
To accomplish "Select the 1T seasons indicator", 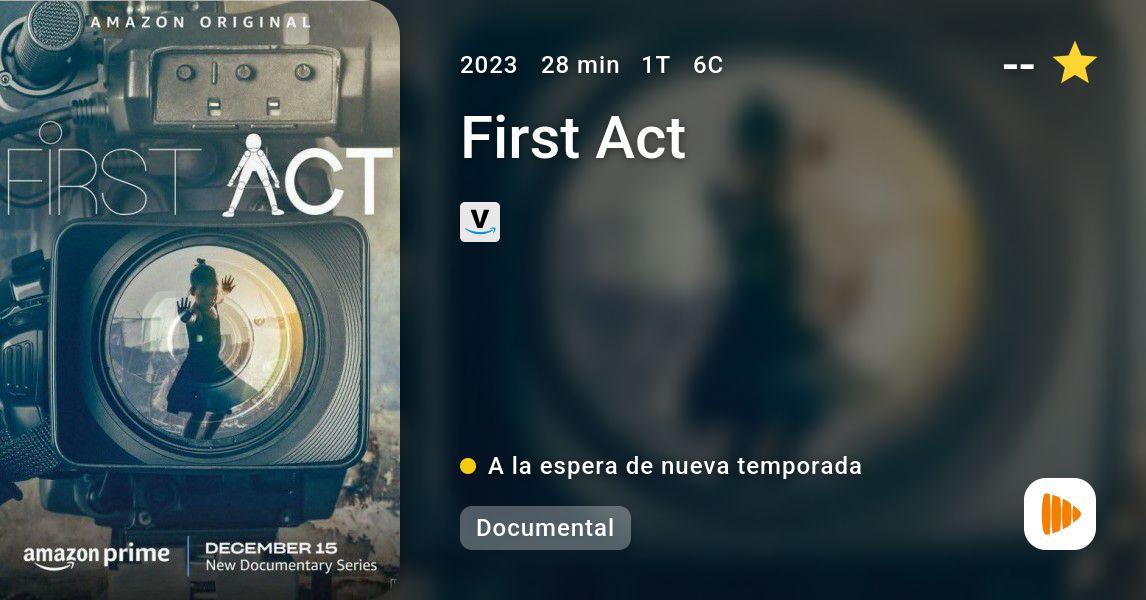I will pyautogui.click(x=656, y=65).
